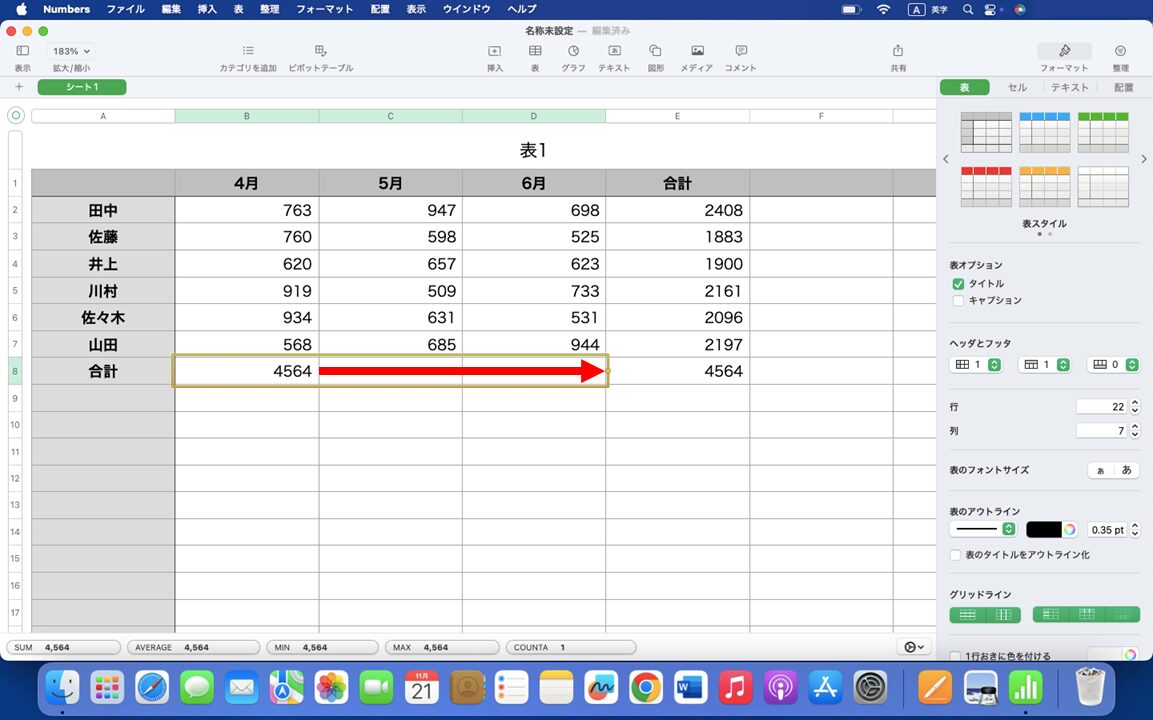The height and width of the screenshot is (720, 1153).
Task: Open the フォーマット paintbrush panel icon
Action: (1063, 50)
